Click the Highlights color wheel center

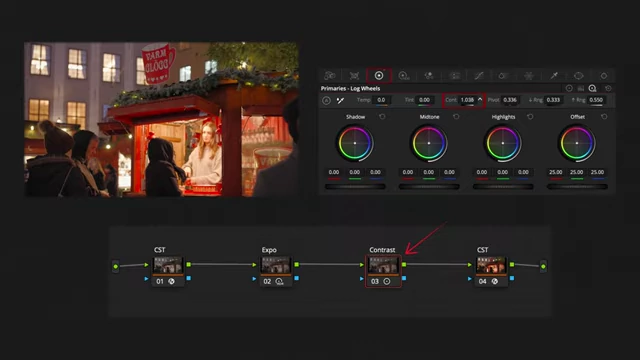pyautogui.click(x=503, y=143)
